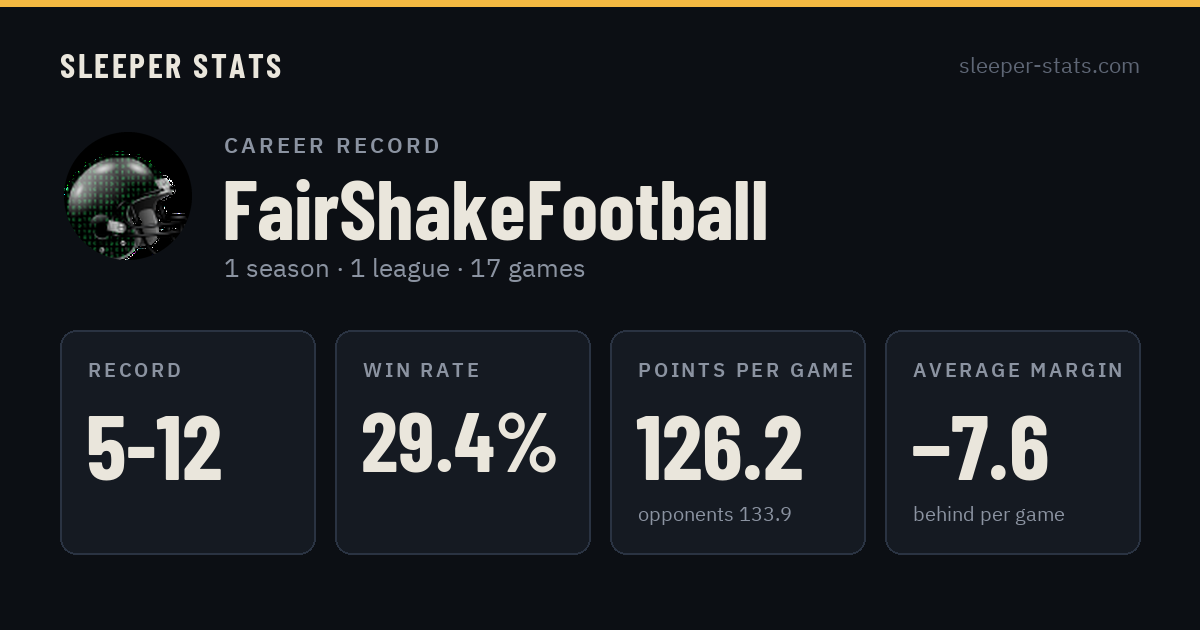The image size is (1200, 630).
Task: Open the Points Per Game card
Action: [x=738, y=442]
